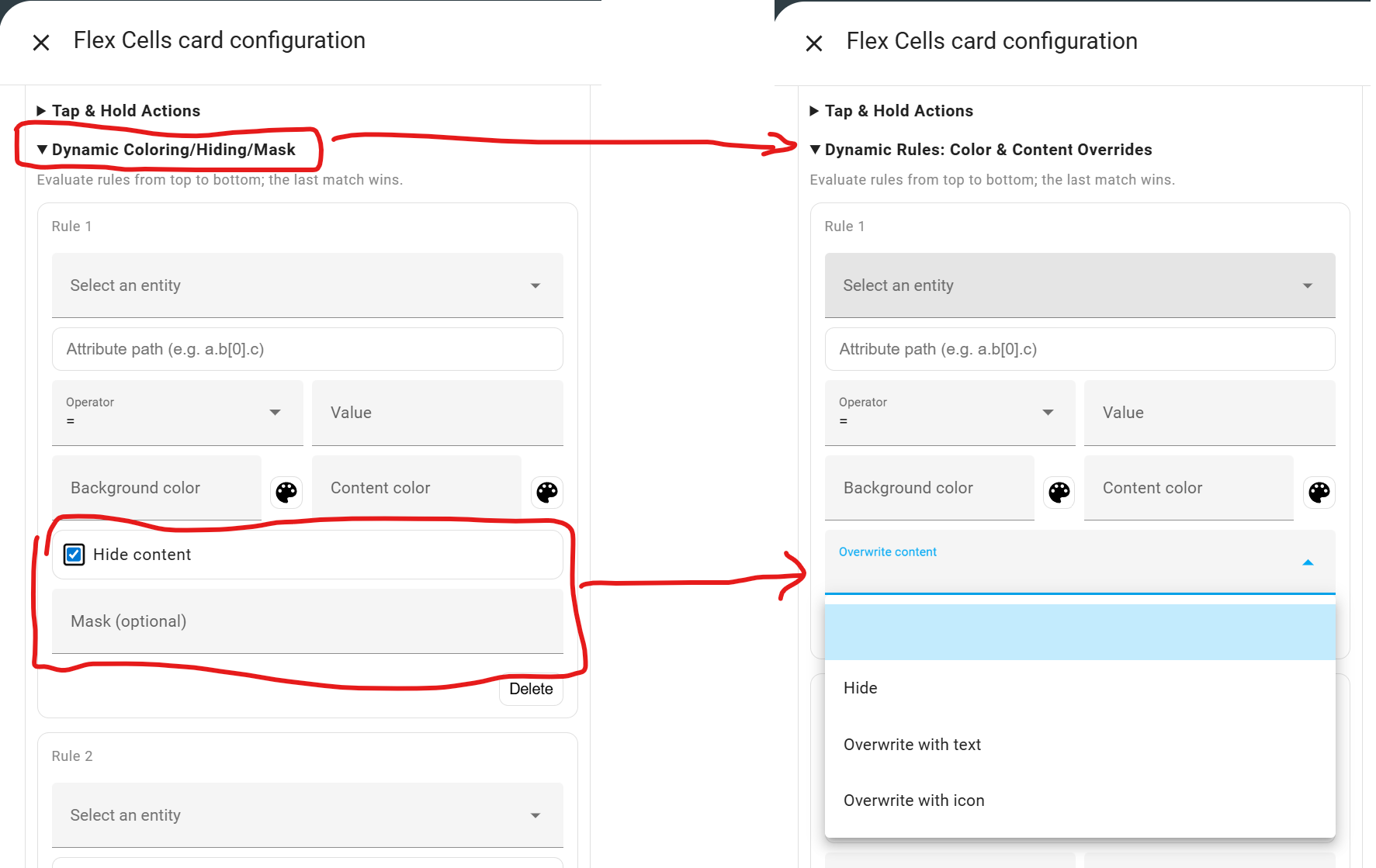Select Hide from Overwrite content list

click(x=861, y=688)
